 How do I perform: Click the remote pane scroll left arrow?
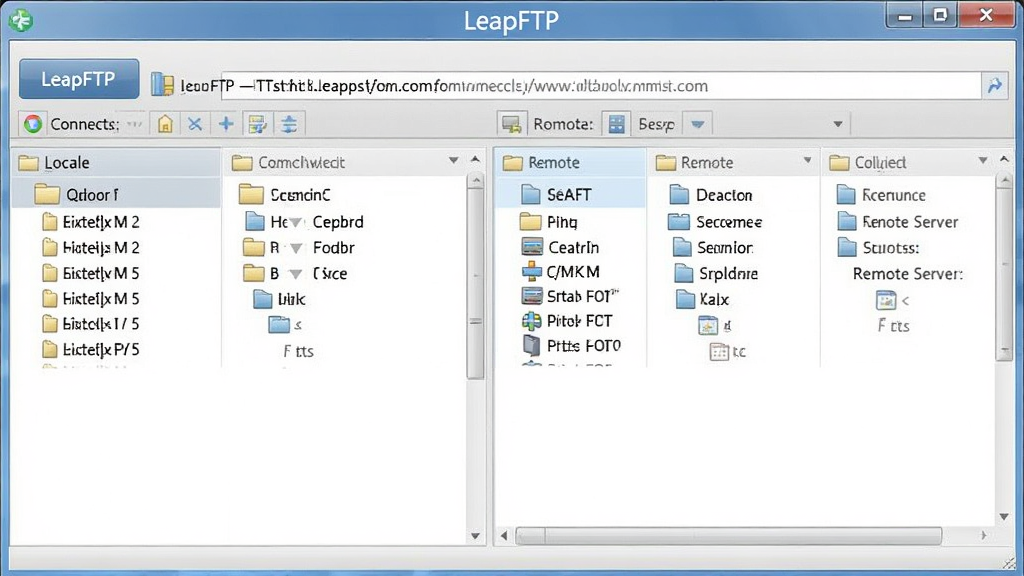[504, 536]
